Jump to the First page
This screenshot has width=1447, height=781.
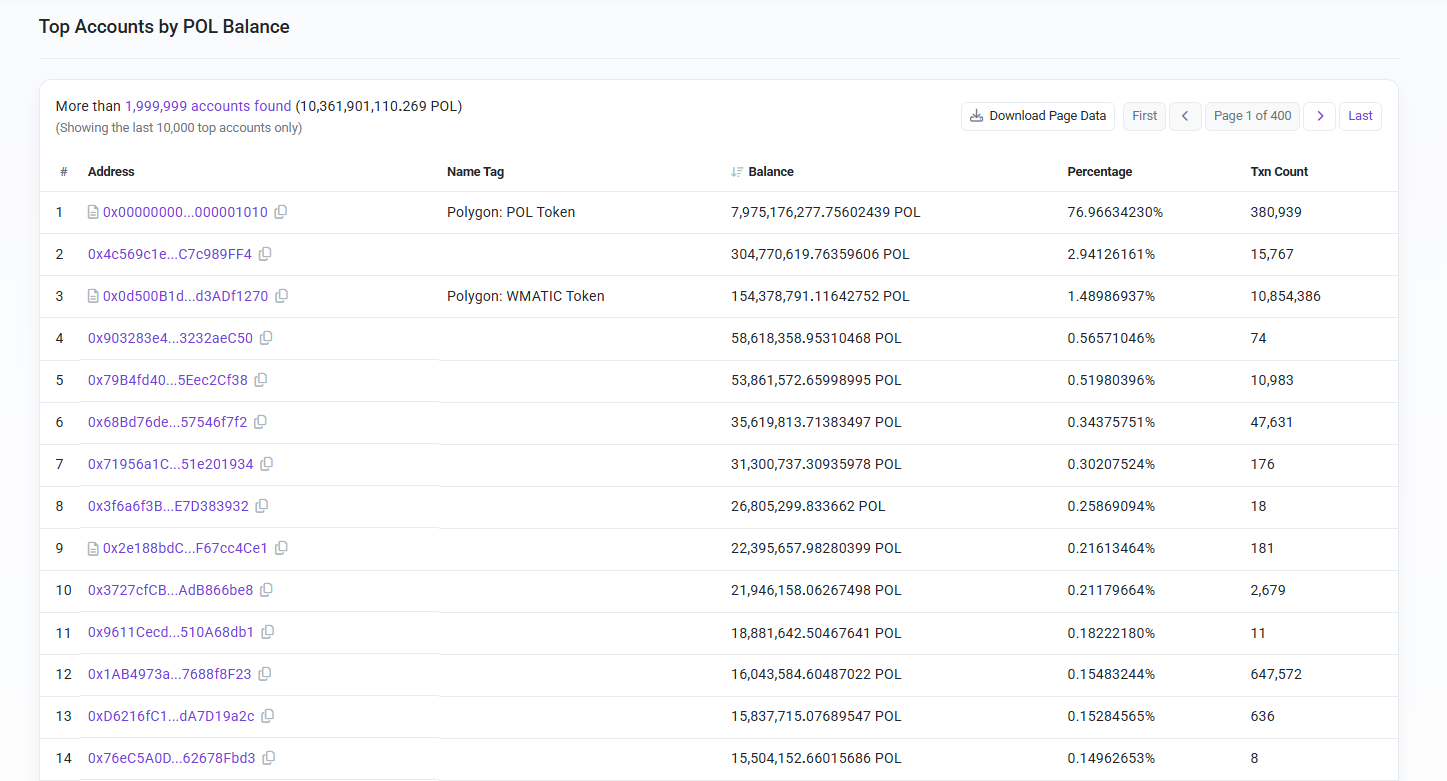(1145, 116)
